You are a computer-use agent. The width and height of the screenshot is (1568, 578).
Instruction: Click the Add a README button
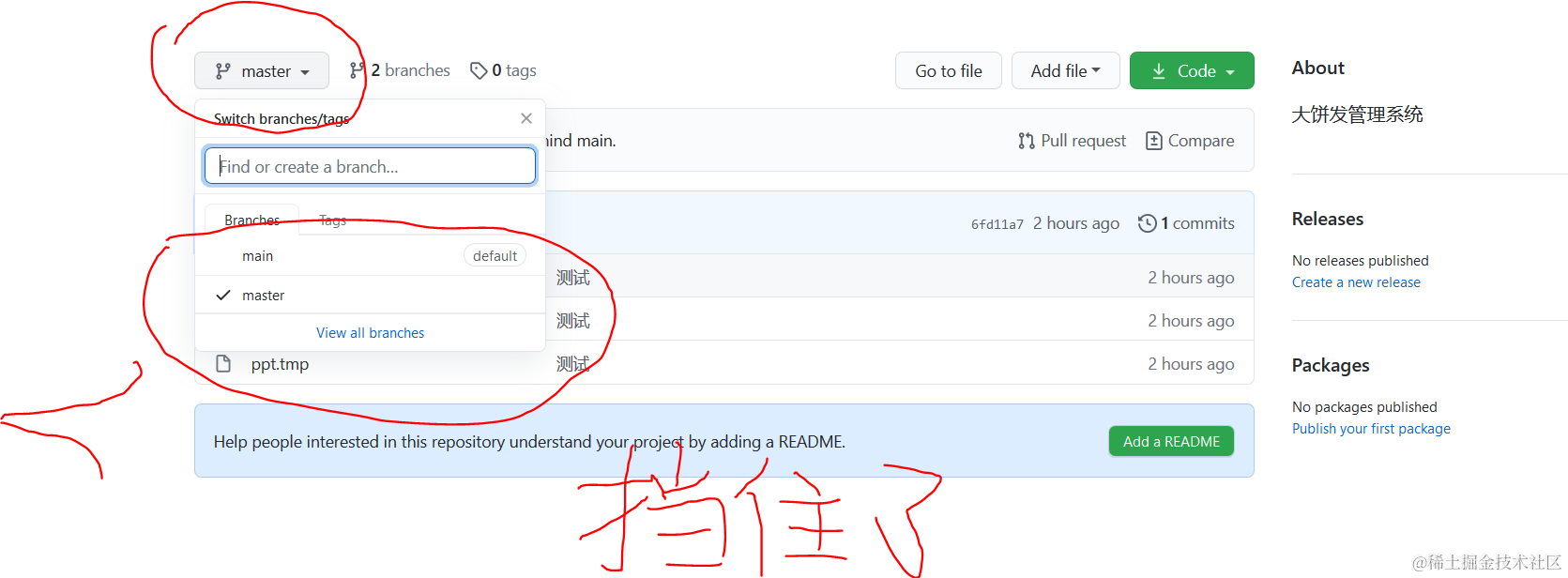[1171, 441]
